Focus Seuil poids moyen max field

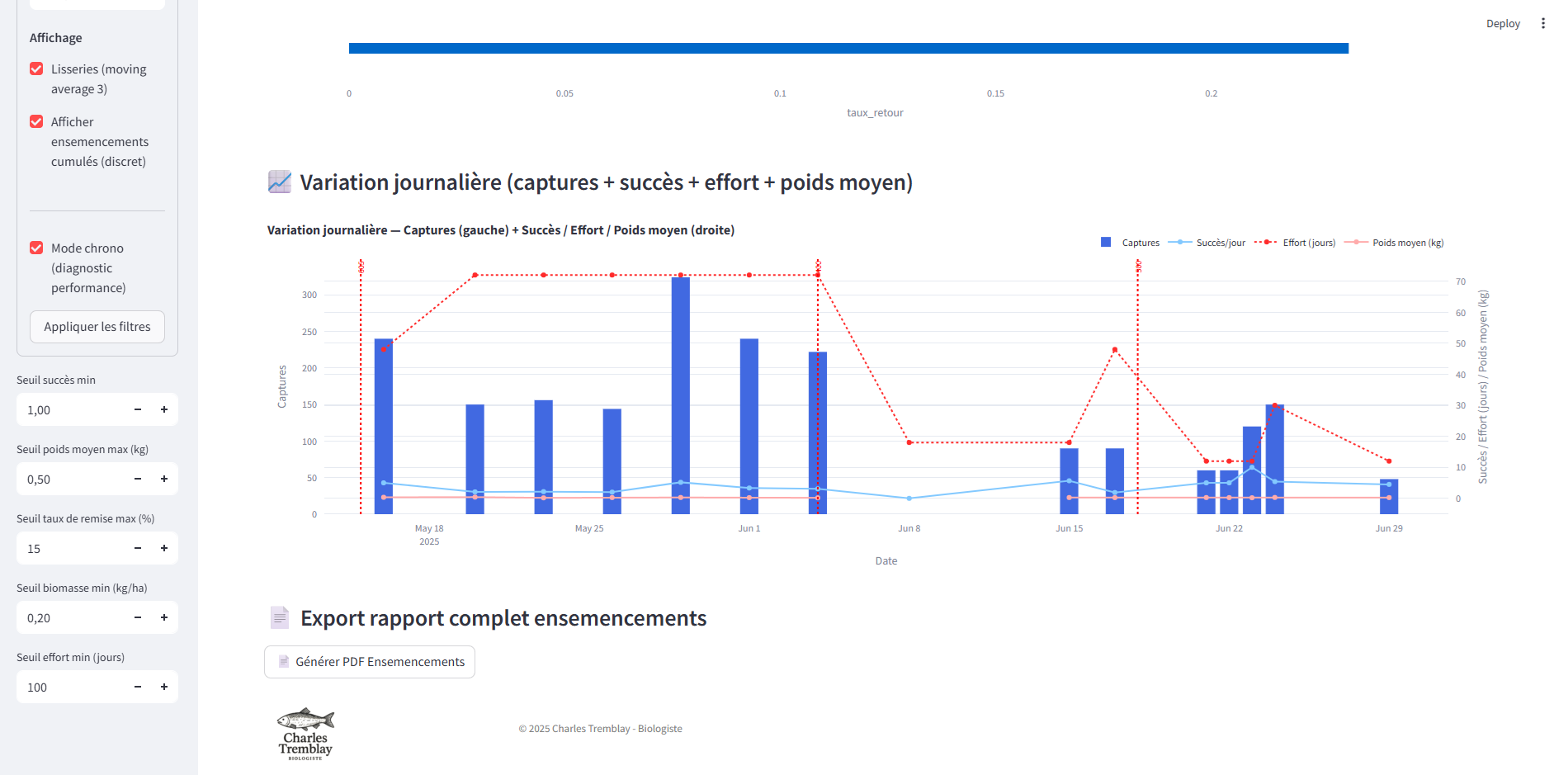70,480
